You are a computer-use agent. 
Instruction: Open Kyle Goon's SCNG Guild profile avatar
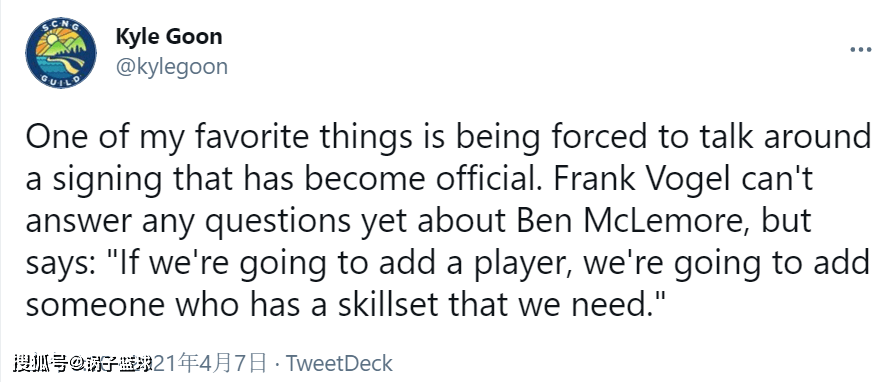pyautogui.click(x=61, y=53)
